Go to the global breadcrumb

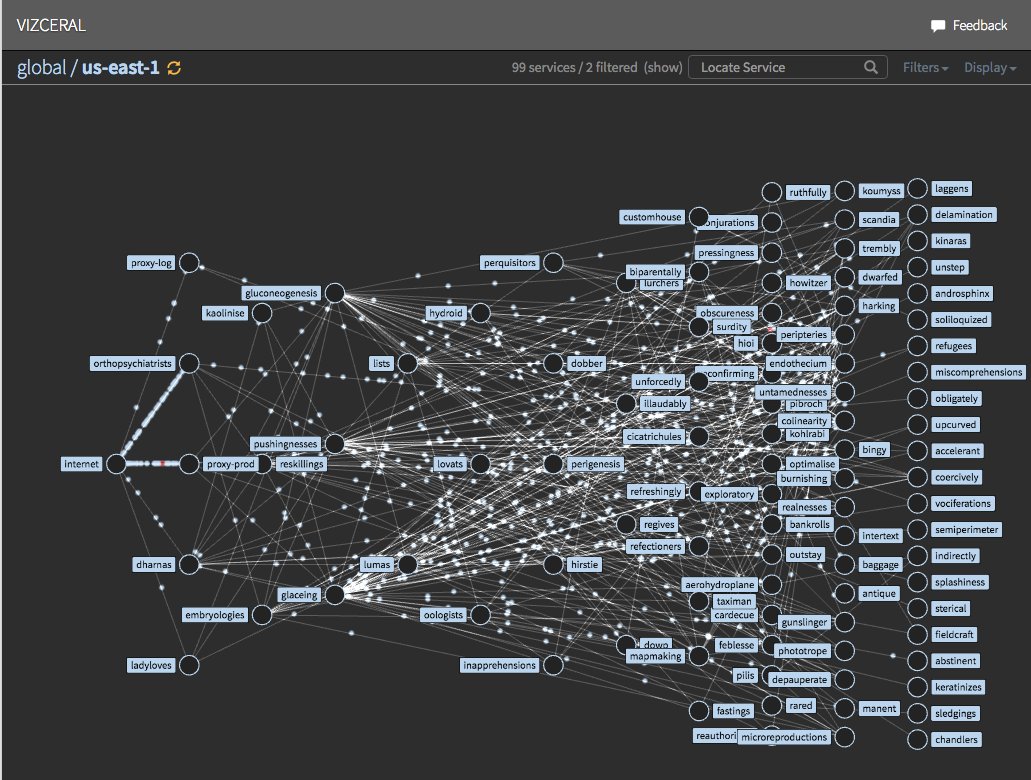(x=41, y=67)
